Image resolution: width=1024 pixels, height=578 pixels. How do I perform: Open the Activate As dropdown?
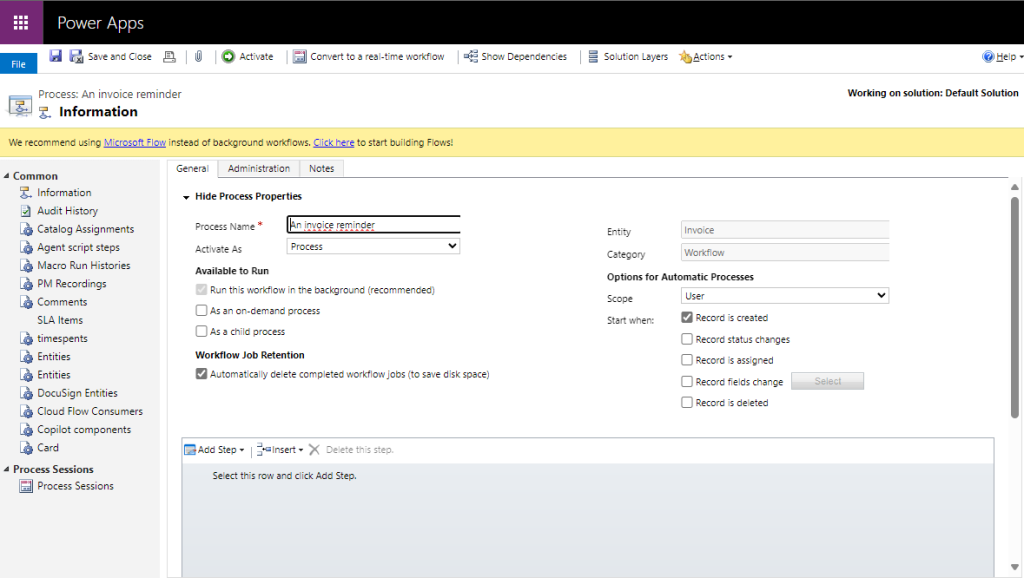[x=374, y=246]
